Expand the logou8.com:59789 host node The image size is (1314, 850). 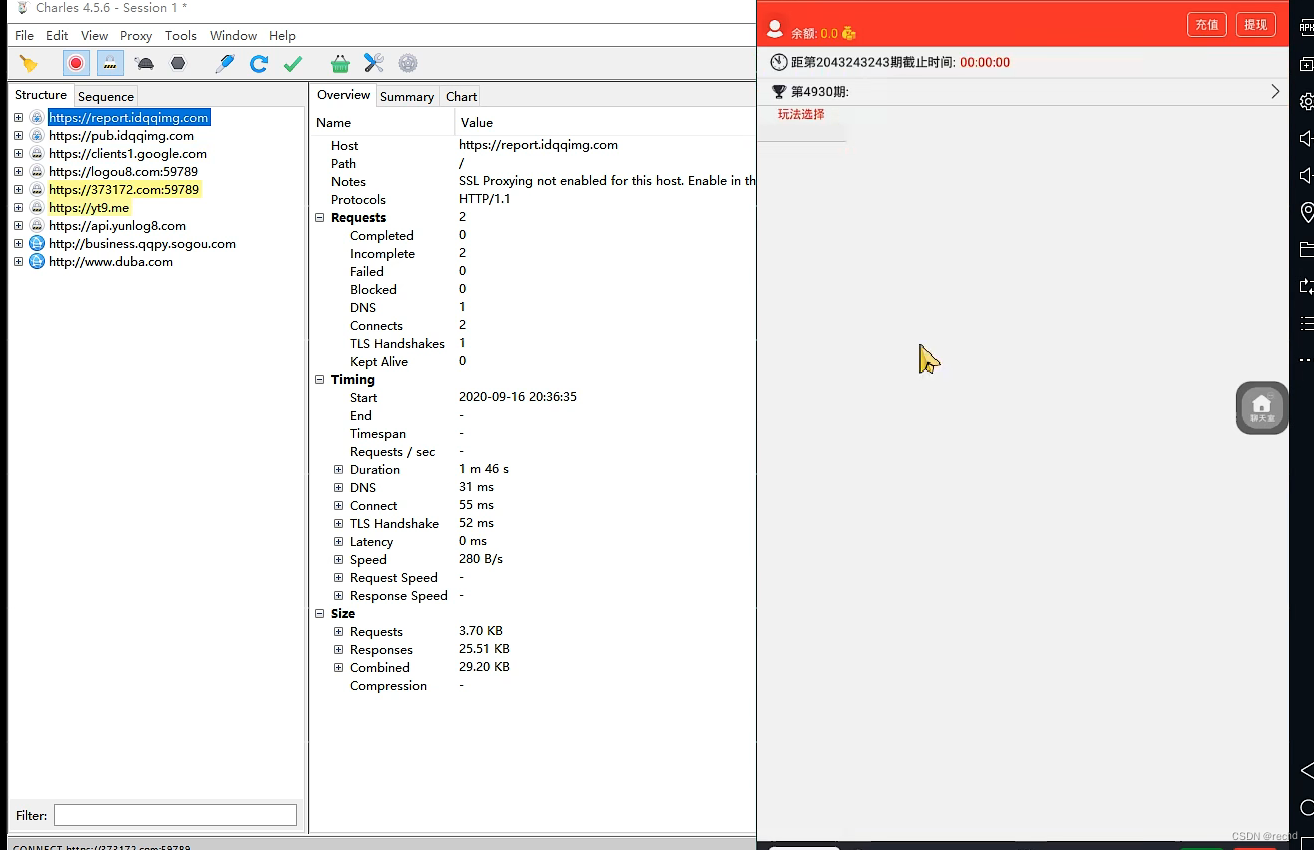click(x=18, y=172)
